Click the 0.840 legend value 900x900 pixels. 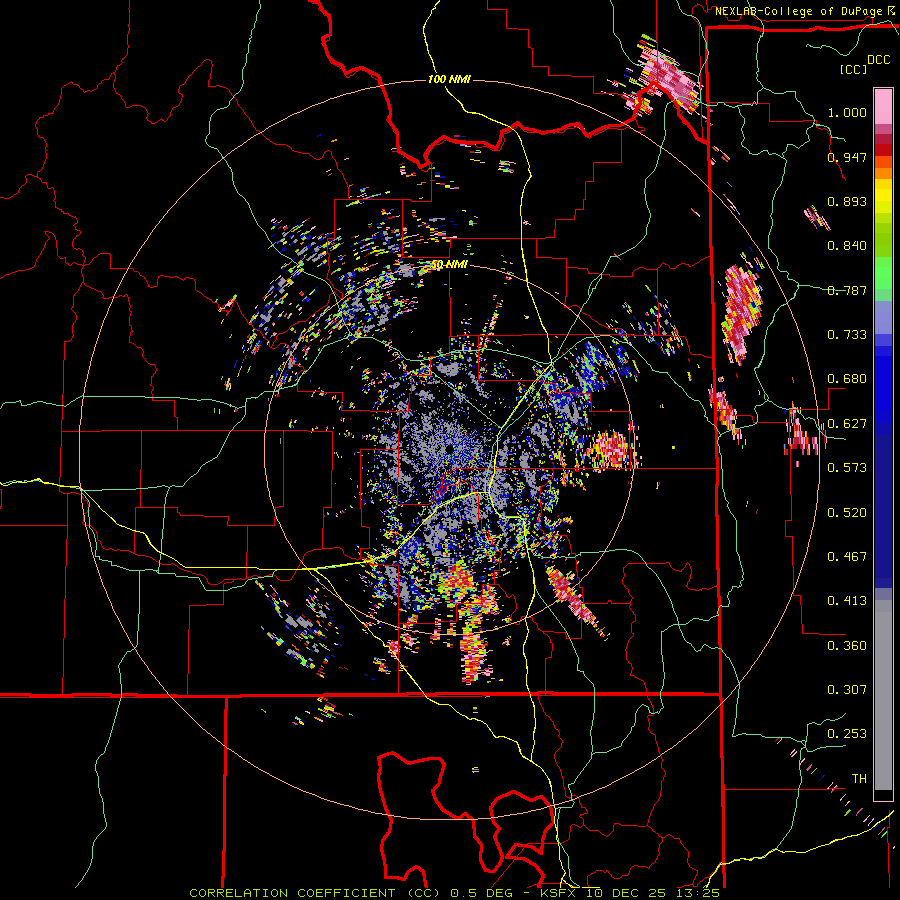[x=847, y=245]
